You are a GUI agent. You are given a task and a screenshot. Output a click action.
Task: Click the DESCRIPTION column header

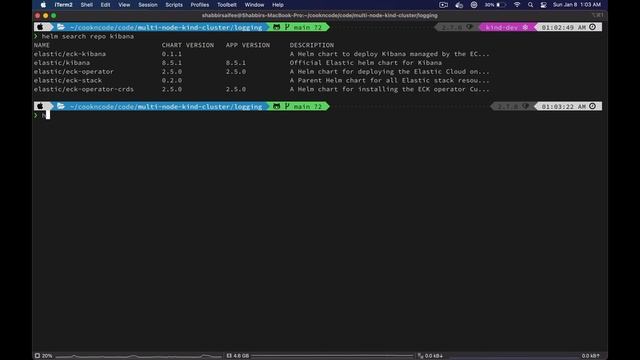[x=312, y=45]
